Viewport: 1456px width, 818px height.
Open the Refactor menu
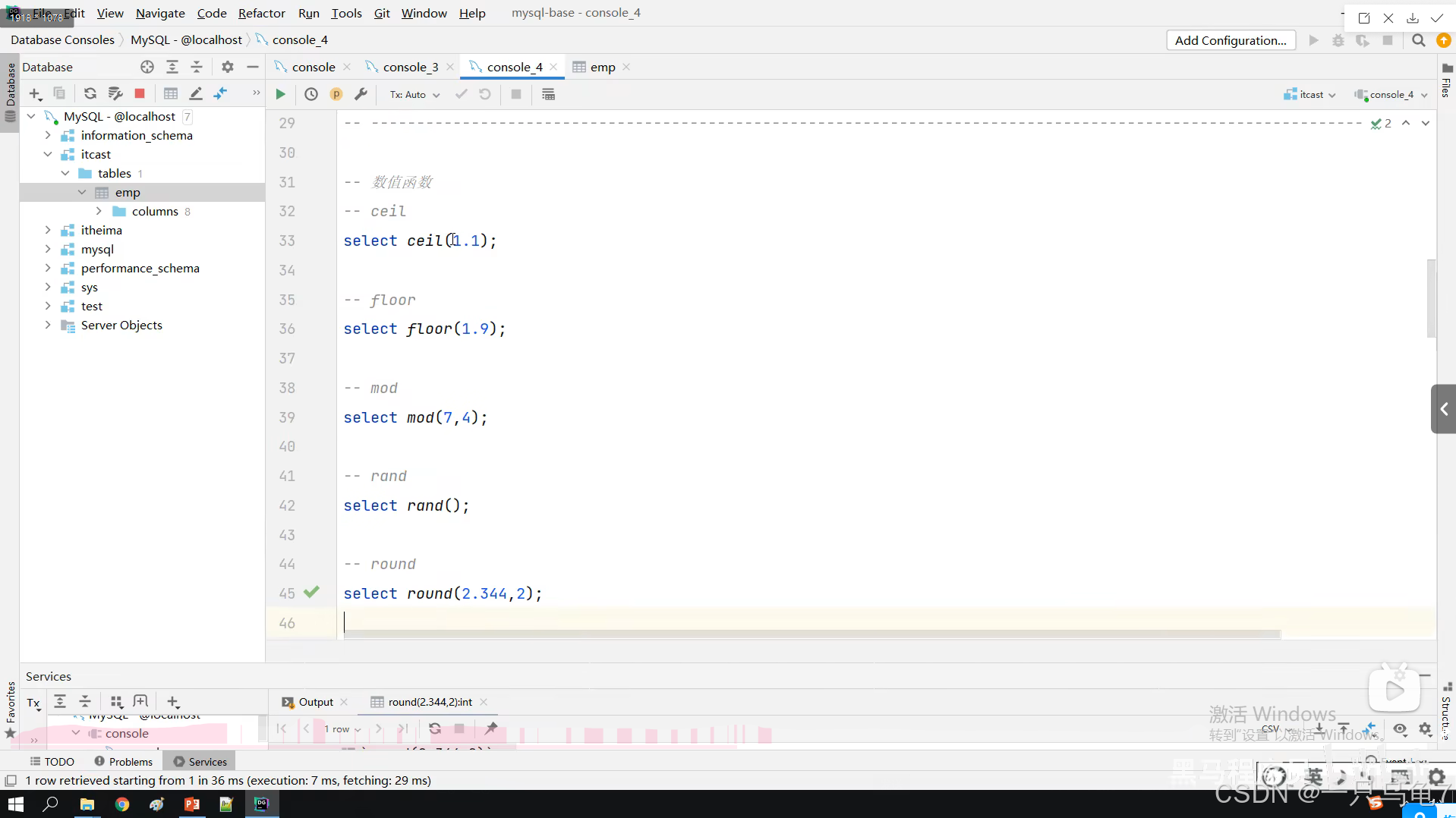[261, 13]
